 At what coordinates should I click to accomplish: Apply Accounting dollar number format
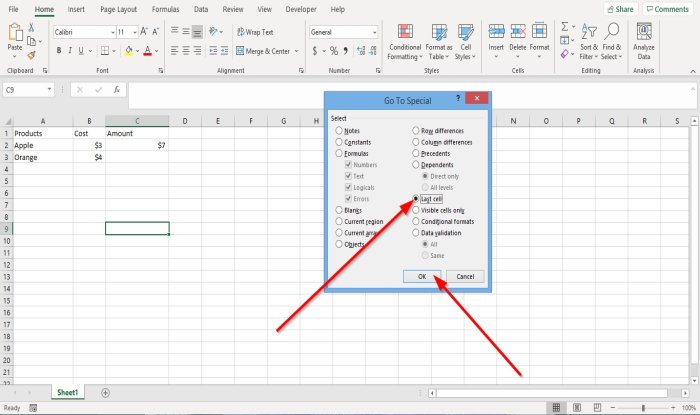coord(315,51)
